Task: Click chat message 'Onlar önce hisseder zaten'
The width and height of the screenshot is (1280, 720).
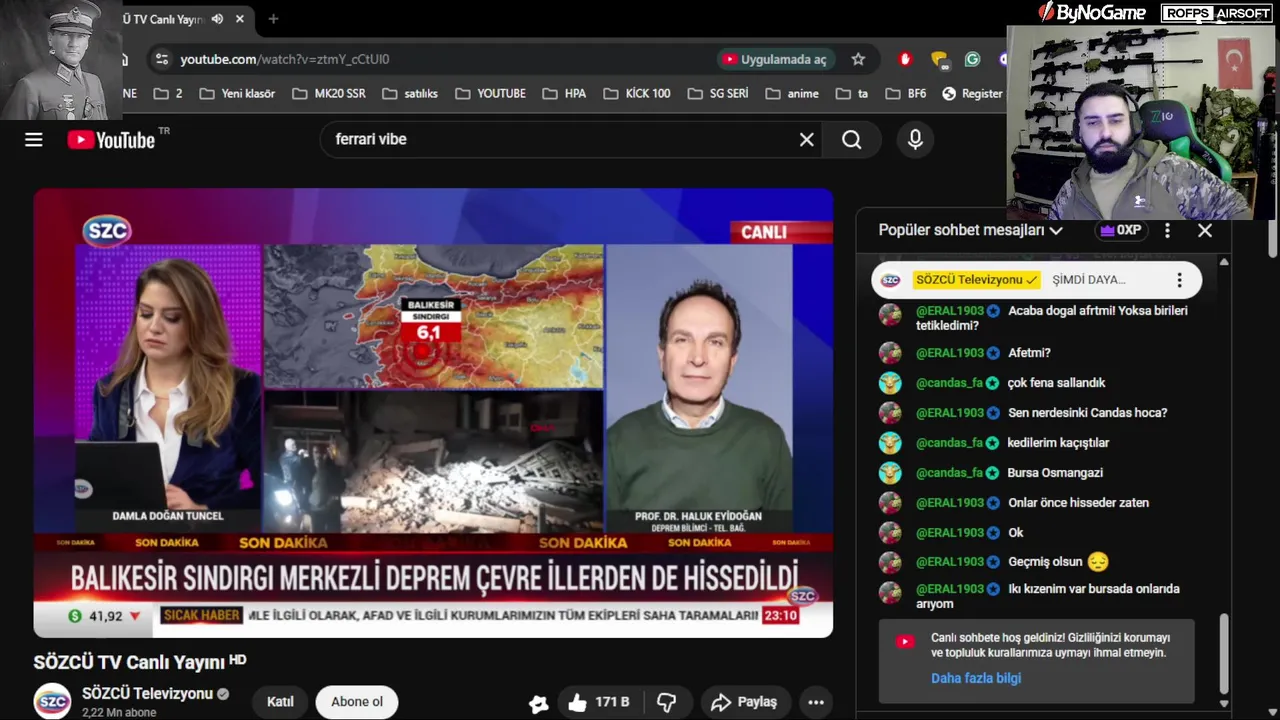Action: (1078, 502)
